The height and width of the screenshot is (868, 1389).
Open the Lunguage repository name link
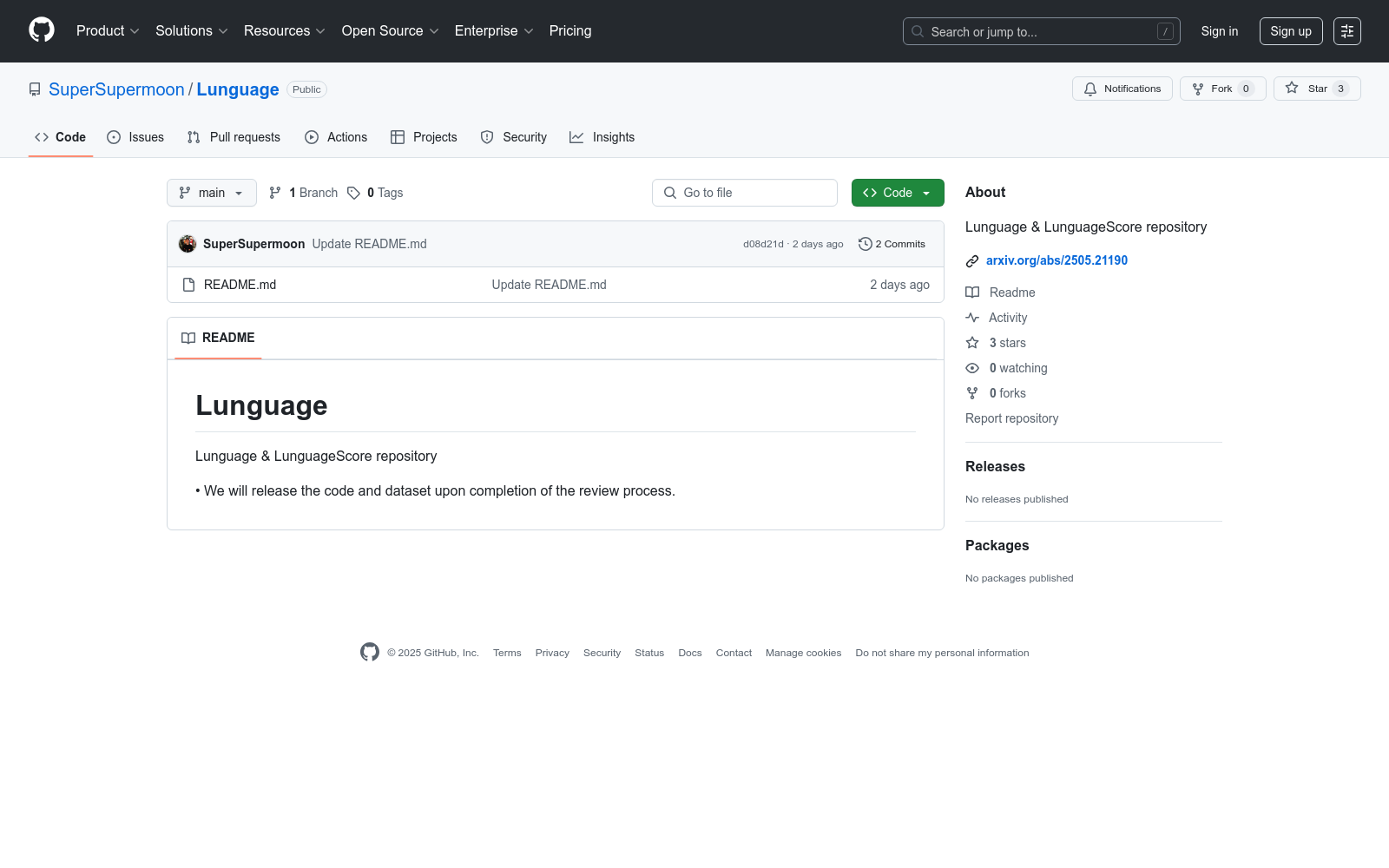coord(238,89)
